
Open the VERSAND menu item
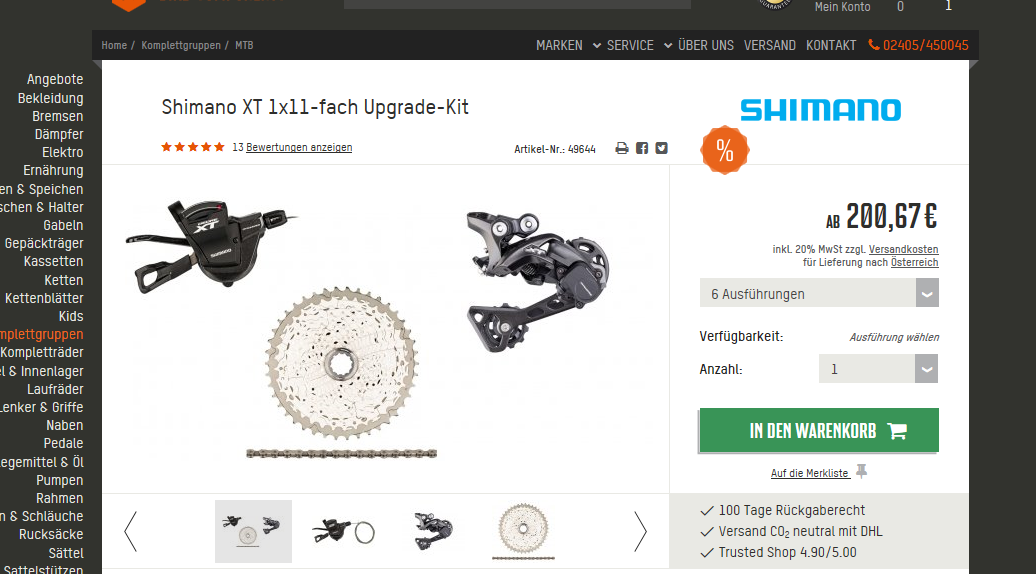point(770,46)
